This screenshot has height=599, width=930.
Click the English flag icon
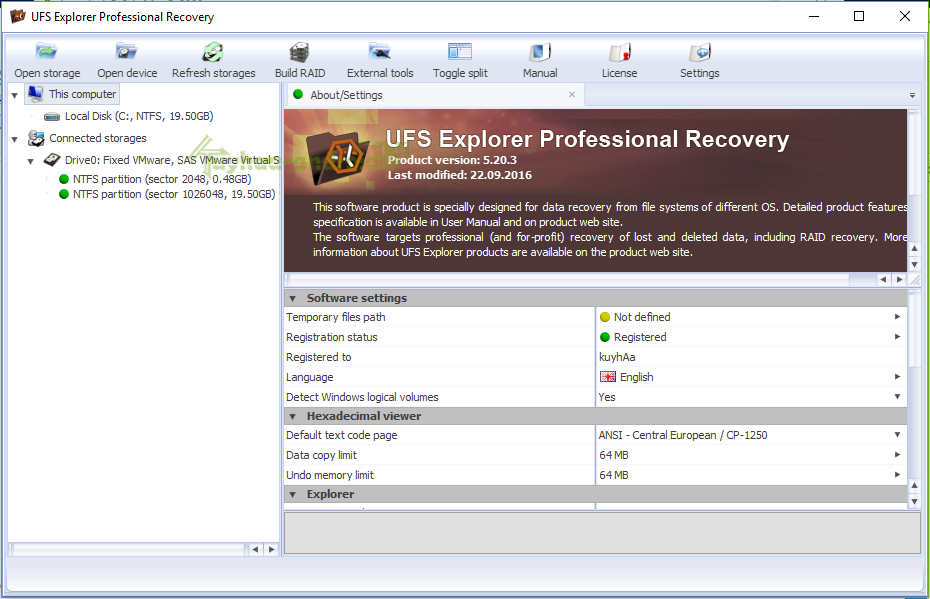(x=608, y=377)
